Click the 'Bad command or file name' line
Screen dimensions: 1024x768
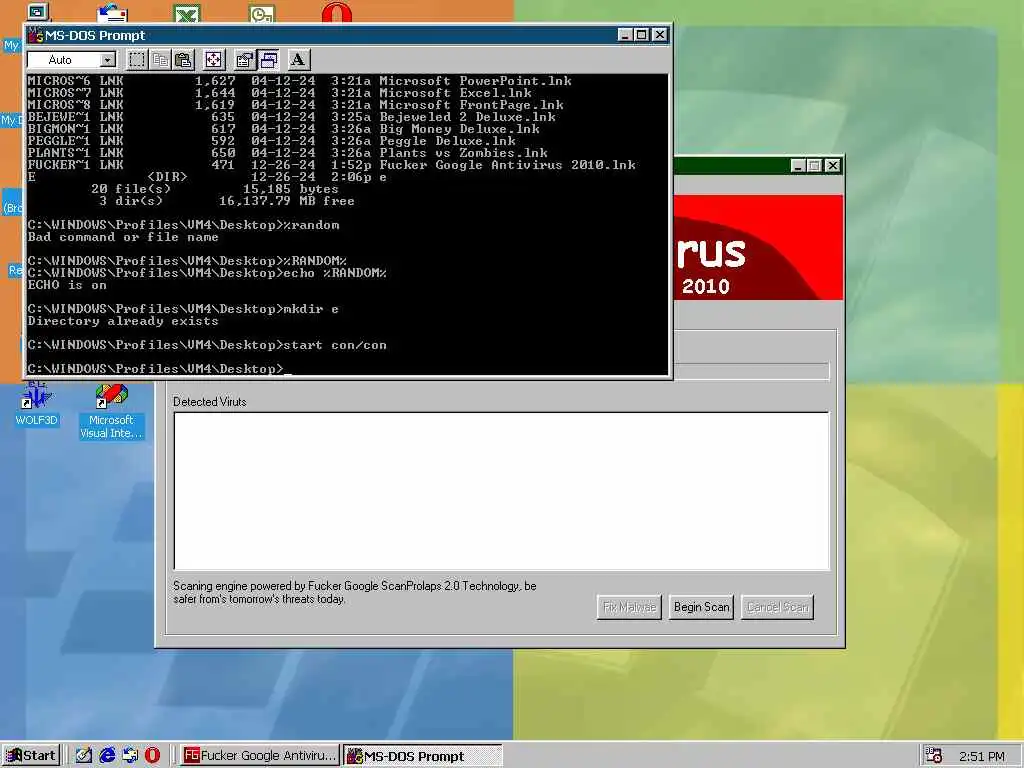(x=123, y=237)
